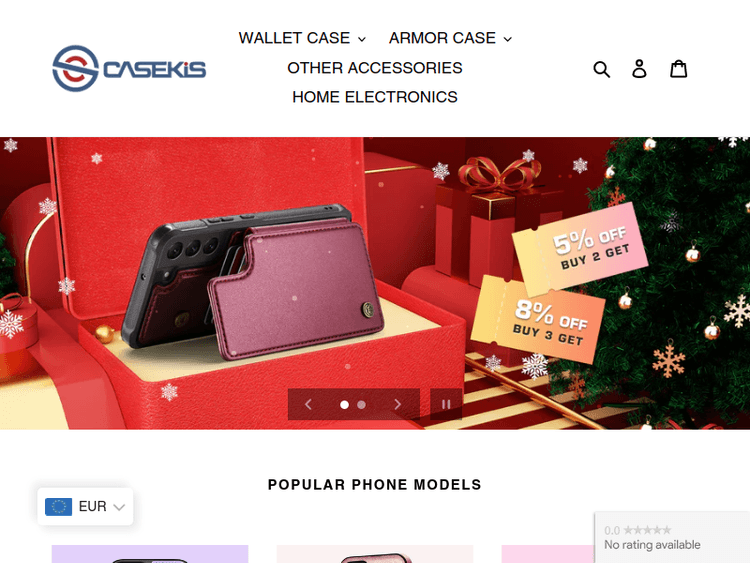
Task: Click the Casekis logo
Action: click(x=129, y=68)
